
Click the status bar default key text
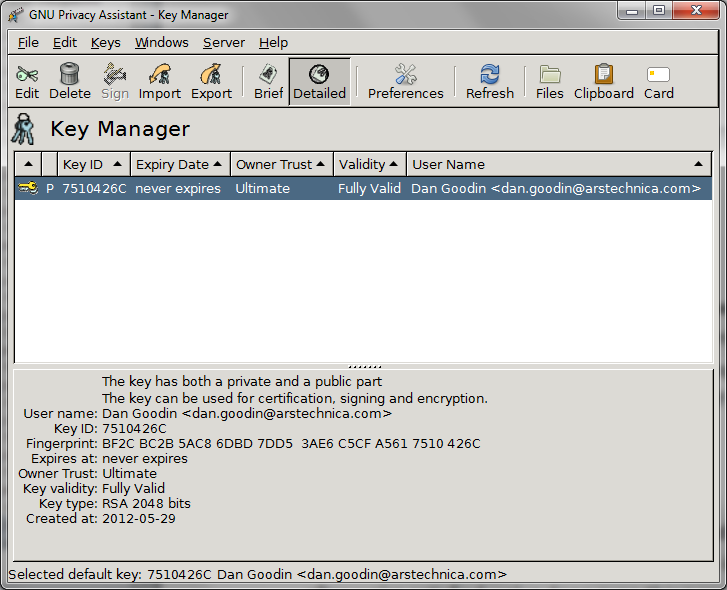[257, 575]
